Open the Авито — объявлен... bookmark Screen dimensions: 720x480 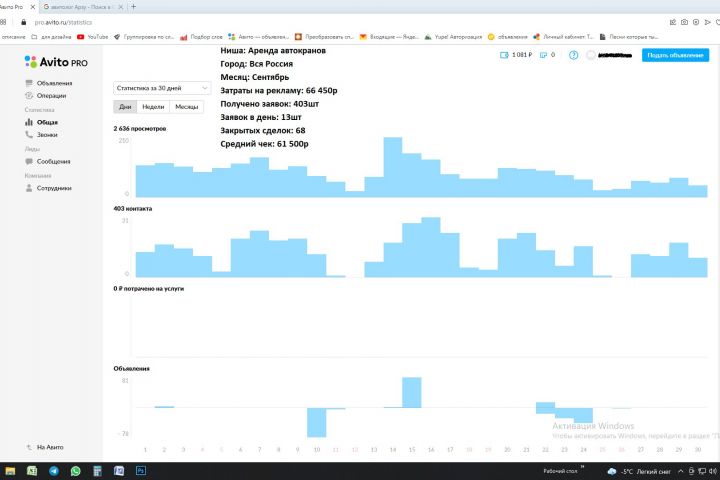coord(259,37)
